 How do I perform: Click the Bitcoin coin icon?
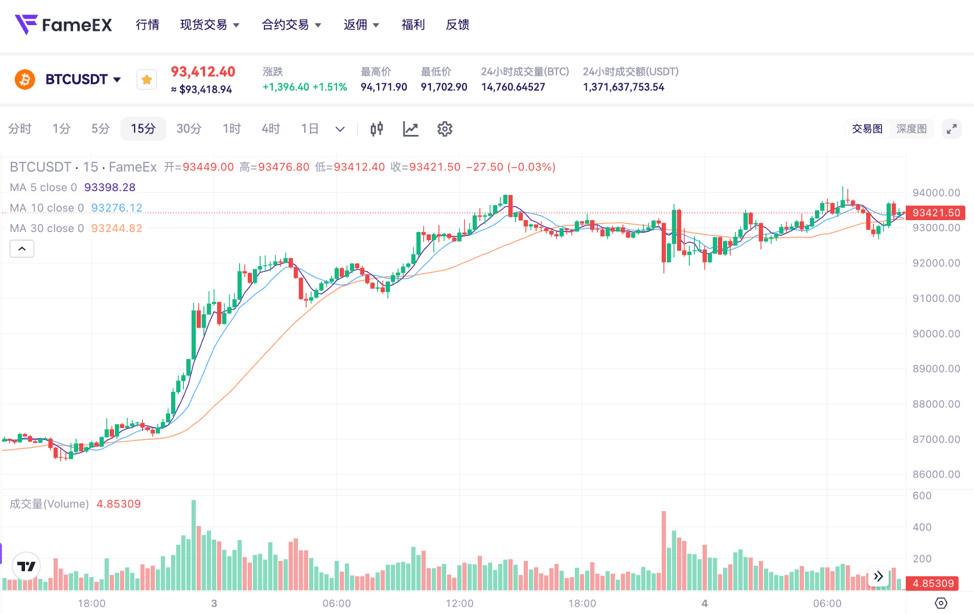(25, 79)
